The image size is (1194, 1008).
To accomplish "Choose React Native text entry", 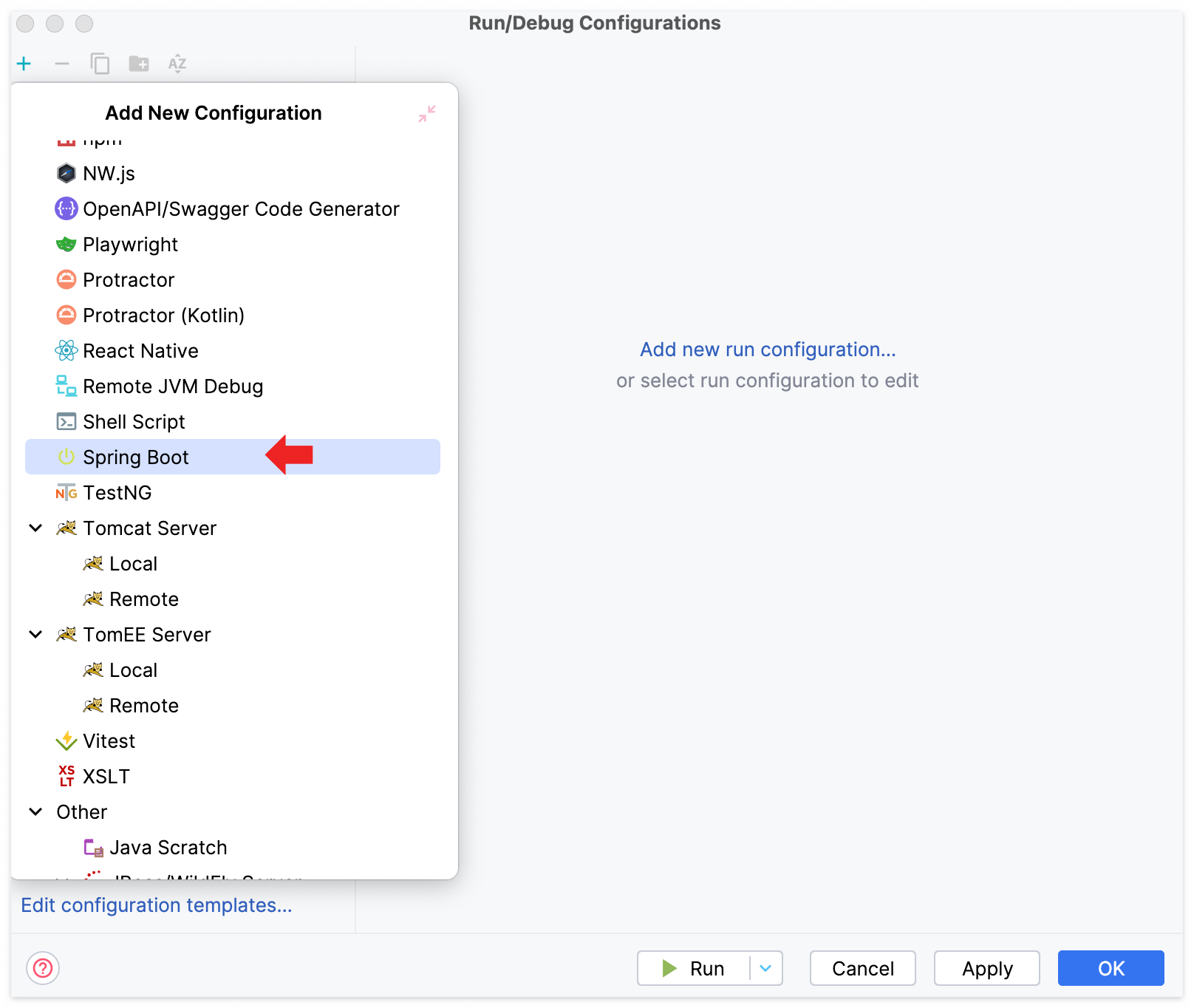I will (x=140, y=351).
